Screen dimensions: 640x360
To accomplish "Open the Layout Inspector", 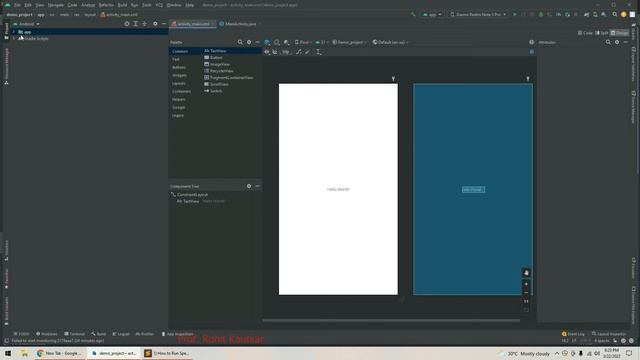I will [x=609, y=334].
